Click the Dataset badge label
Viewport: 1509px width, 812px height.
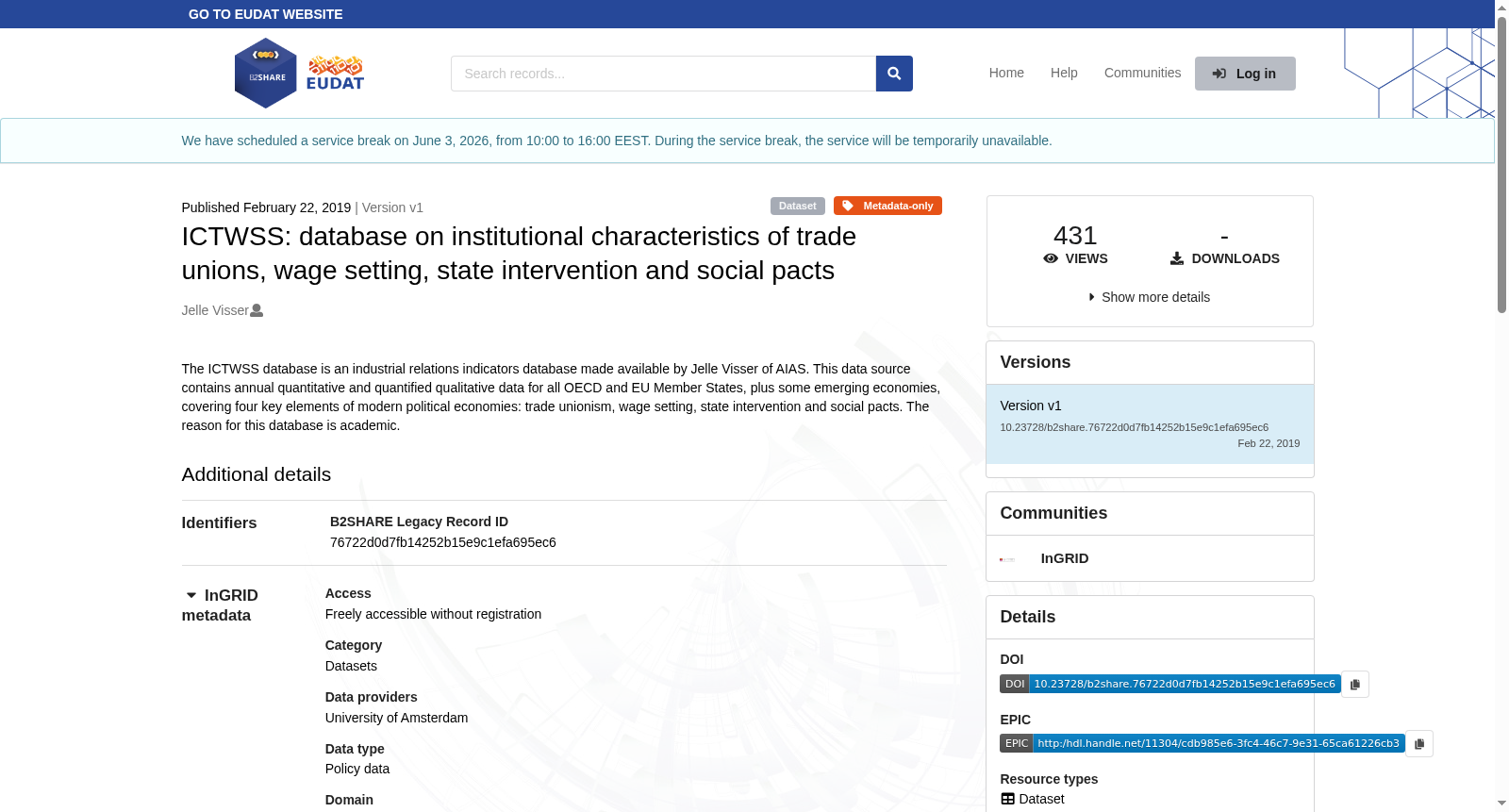click(x=798, y=206)
